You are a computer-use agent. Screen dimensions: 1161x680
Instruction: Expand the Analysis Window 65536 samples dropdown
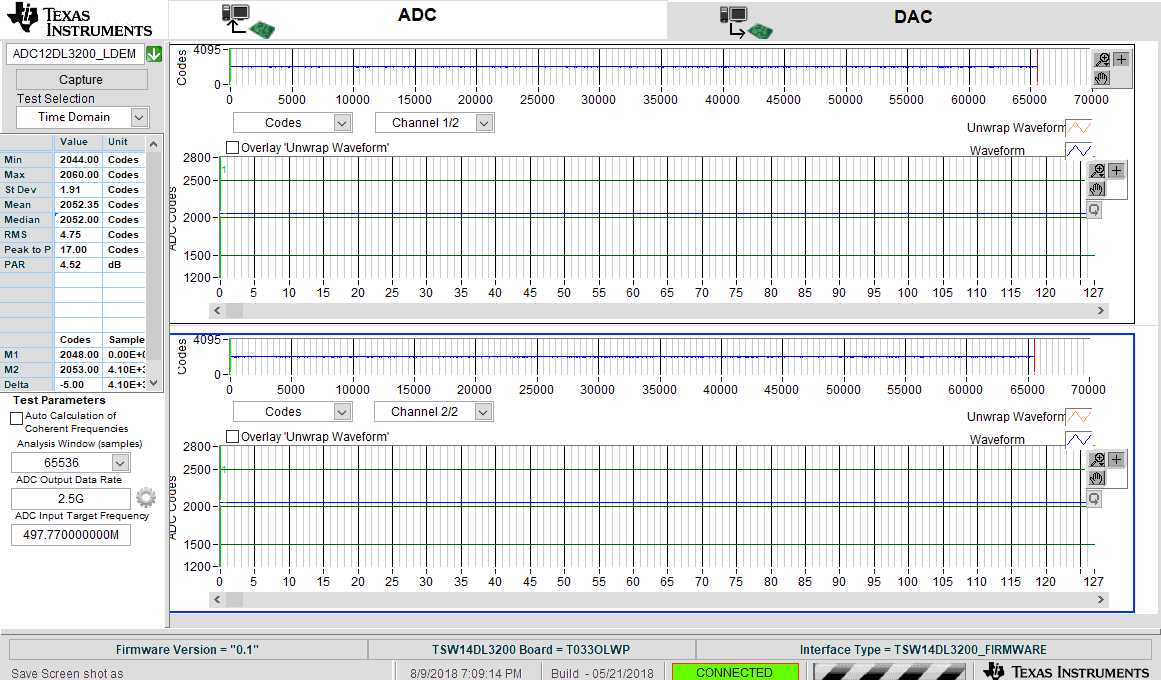pyautogui.click(x=120, y=463)
